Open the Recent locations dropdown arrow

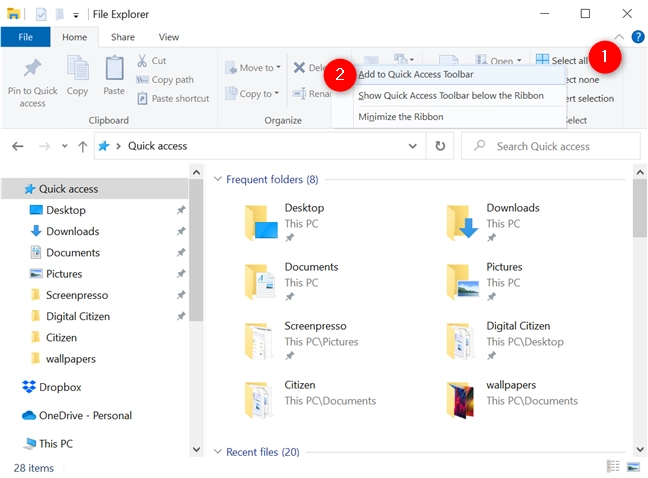pos(64,146)
